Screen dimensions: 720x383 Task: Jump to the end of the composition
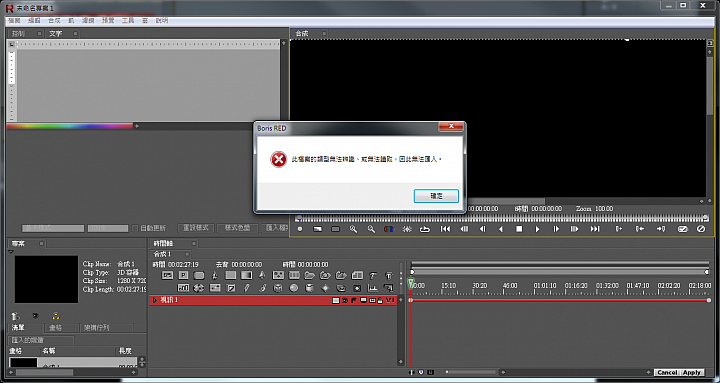click(x=595, y=229)
